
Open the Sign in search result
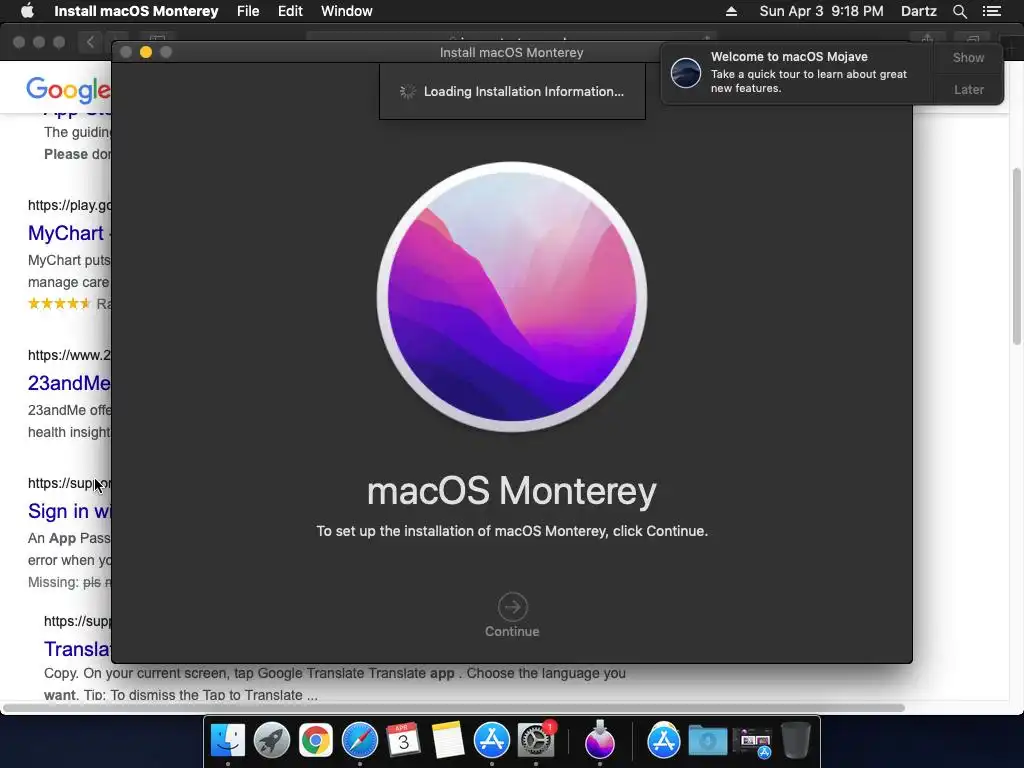69,511
